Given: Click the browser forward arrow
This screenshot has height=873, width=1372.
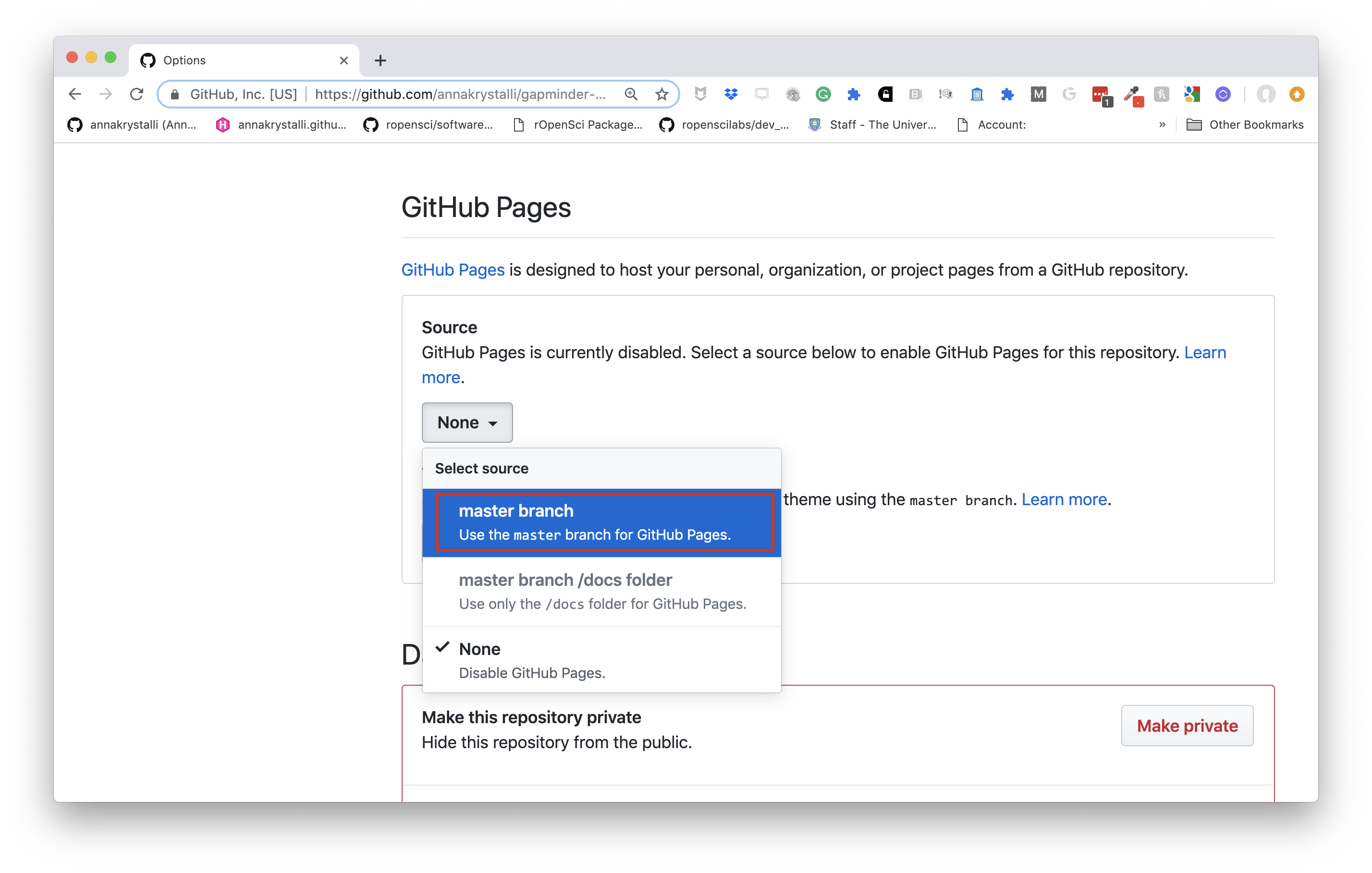Looking at the screenshot, I should pos(105,94).
